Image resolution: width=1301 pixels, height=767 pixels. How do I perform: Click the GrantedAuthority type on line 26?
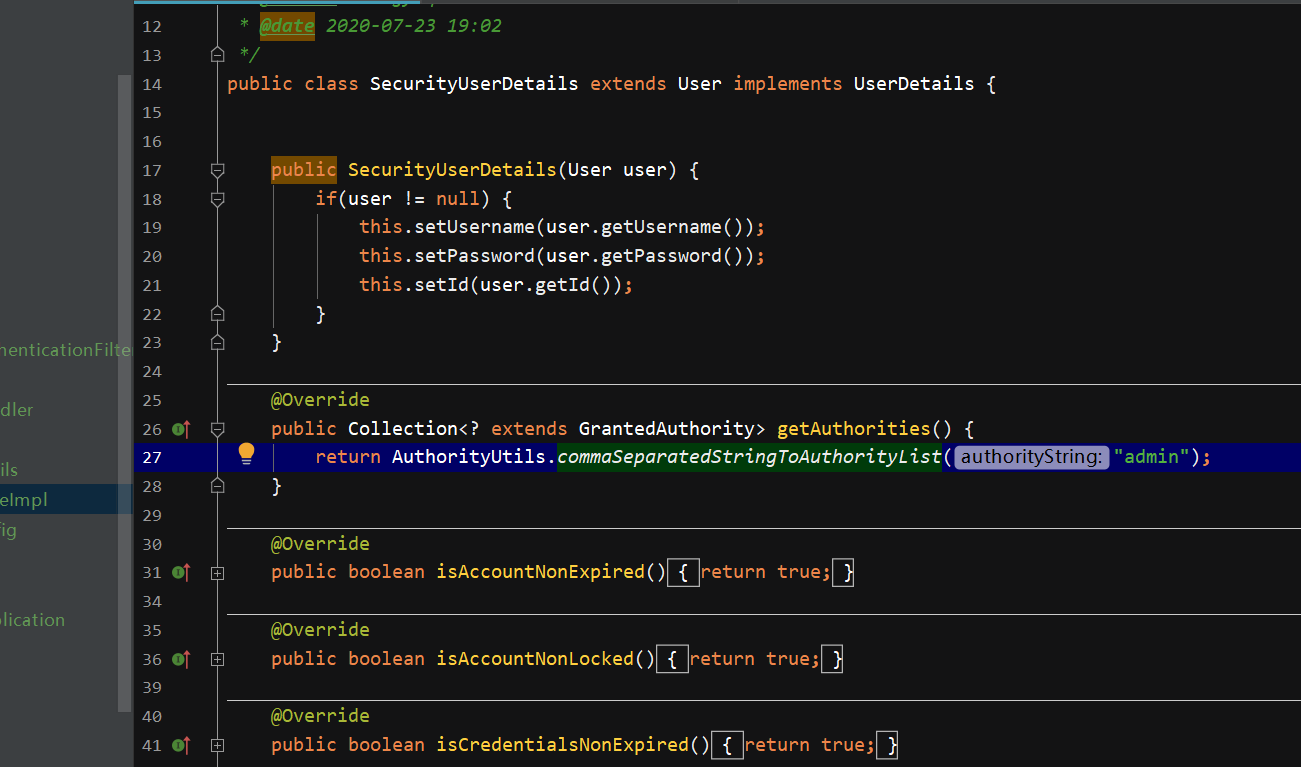click(x=665, y=428)
